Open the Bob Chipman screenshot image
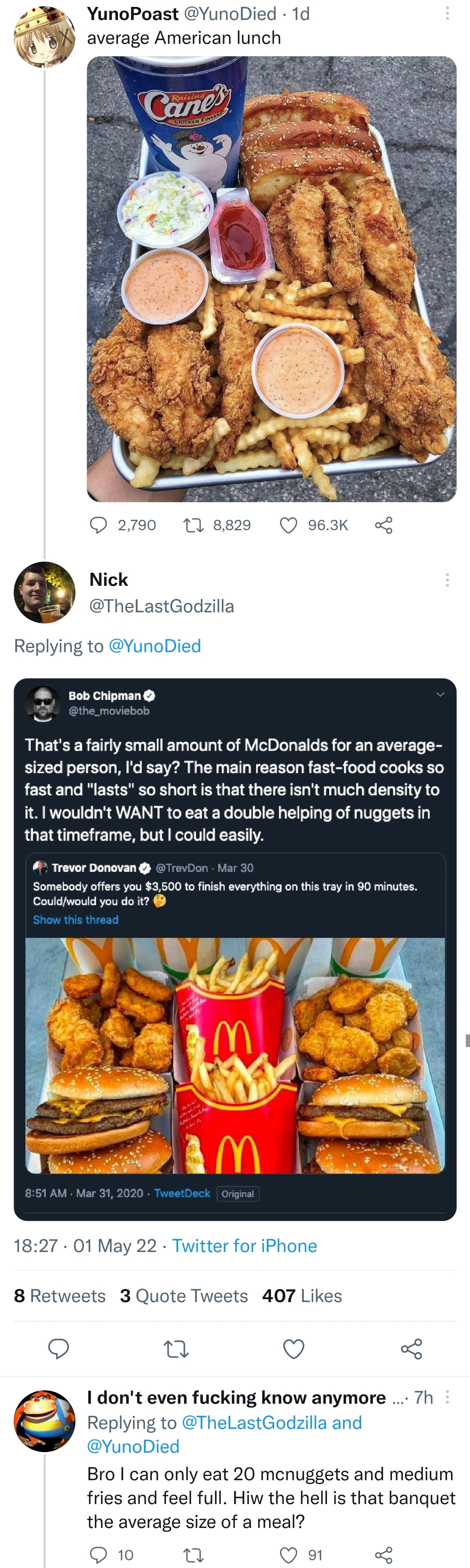Viewport: 470px width, 1568px height. [235, 949]
